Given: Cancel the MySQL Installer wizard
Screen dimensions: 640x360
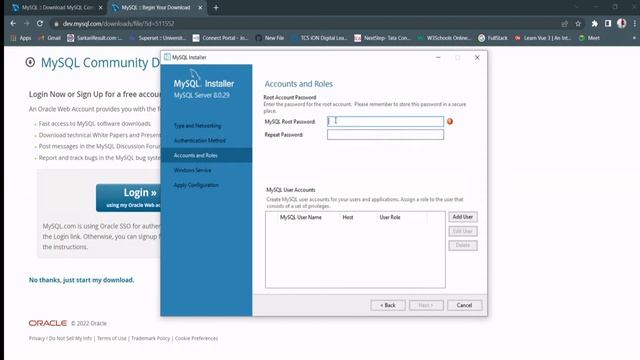Looking at the screenshot, I should (x=464, y=305).
